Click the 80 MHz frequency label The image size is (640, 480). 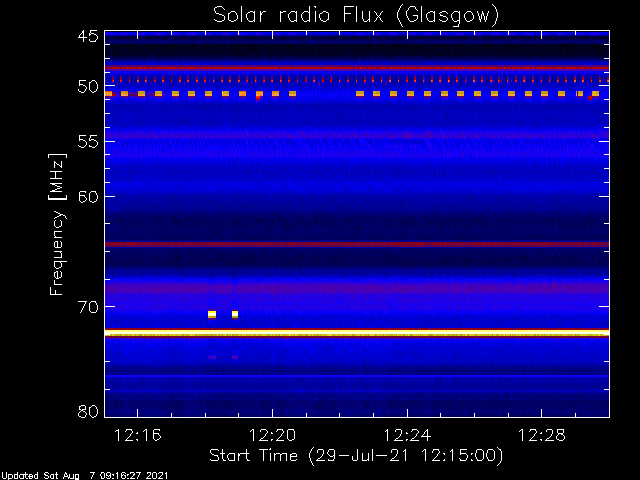point(88,411)
